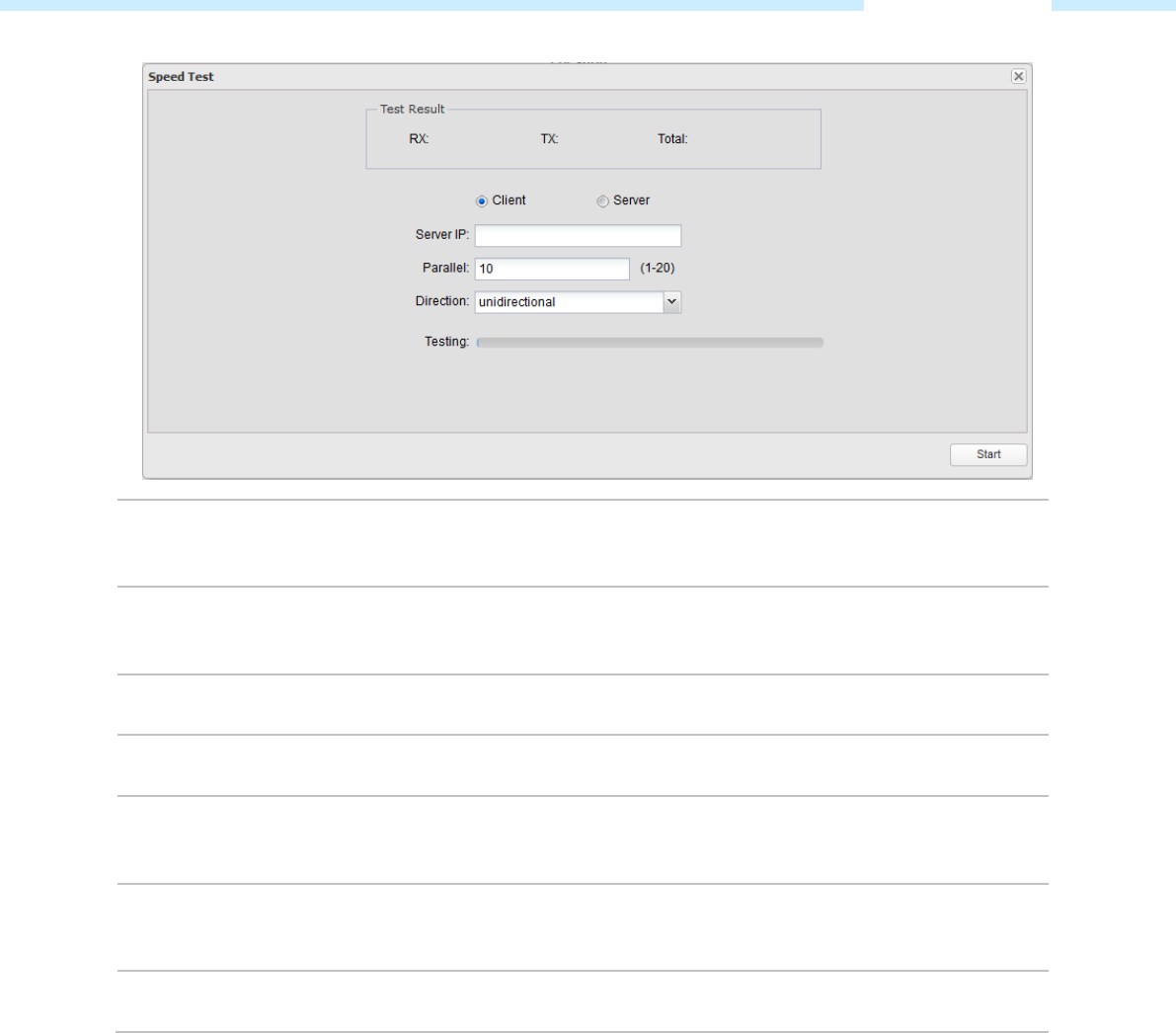Image resolution: width=1176 pixels, height=1033 pixels.
Task: Click the 'Speed Test' dialog title
Action: [181, 76]
